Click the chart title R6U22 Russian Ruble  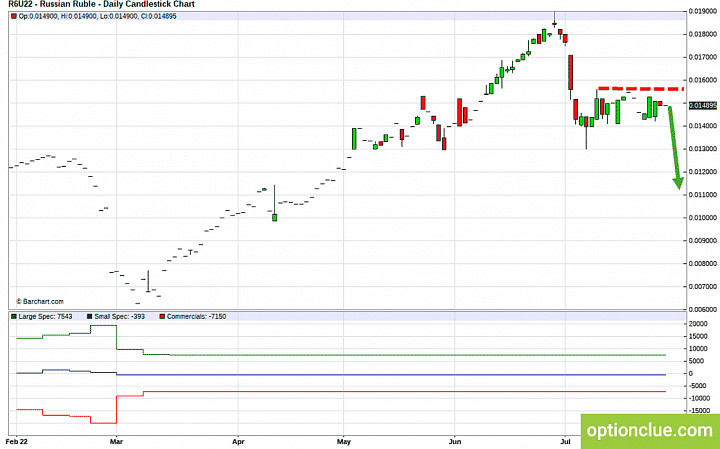tap(101, 4)
